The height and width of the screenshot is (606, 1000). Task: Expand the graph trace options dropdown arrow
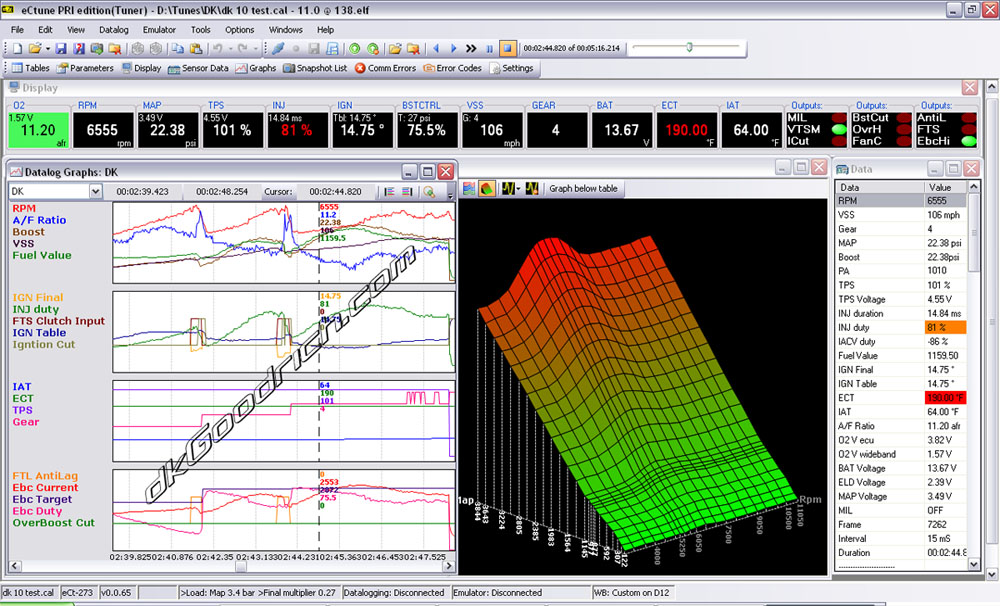point(518,188)
